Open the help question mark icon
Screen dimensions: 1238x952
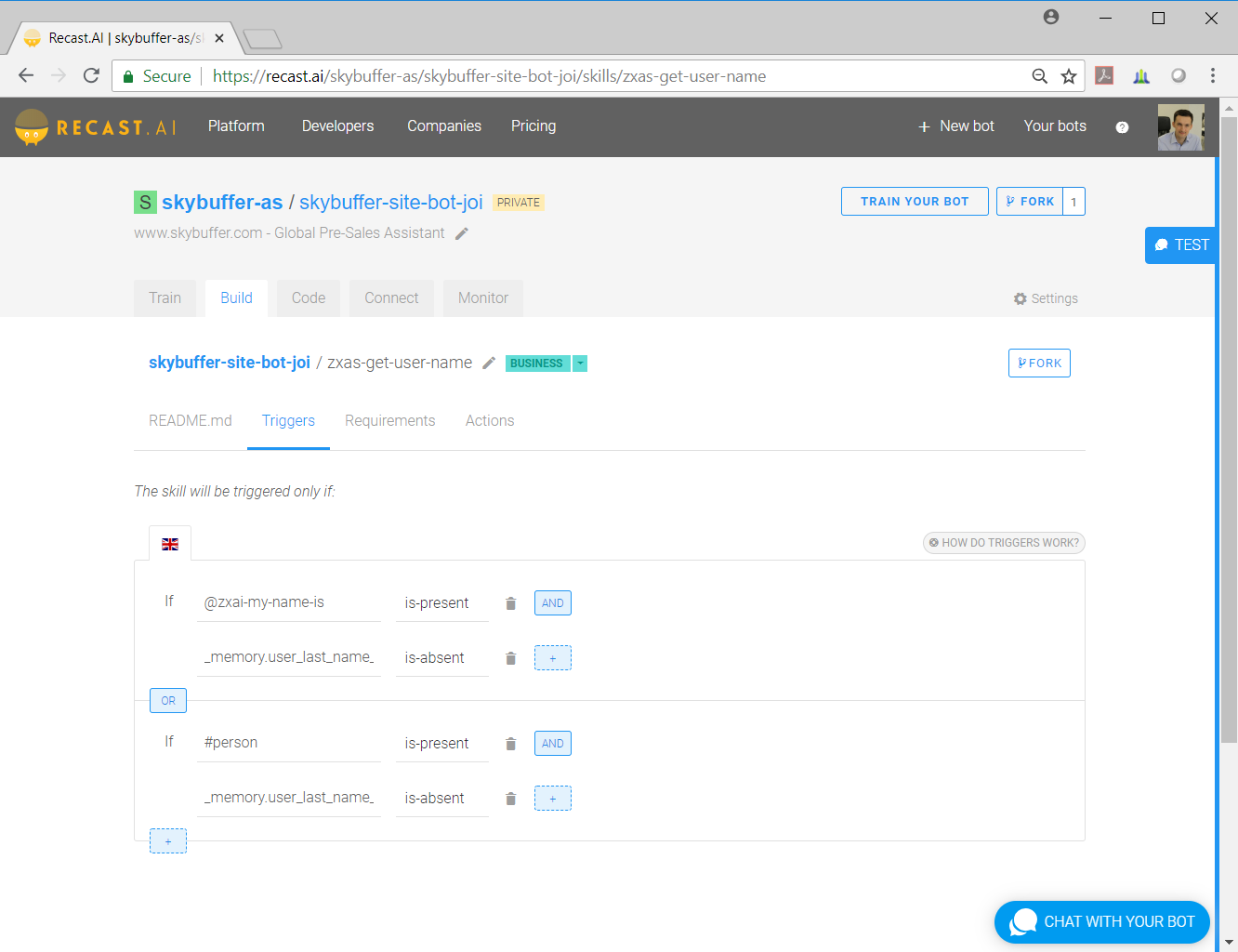1122,127
